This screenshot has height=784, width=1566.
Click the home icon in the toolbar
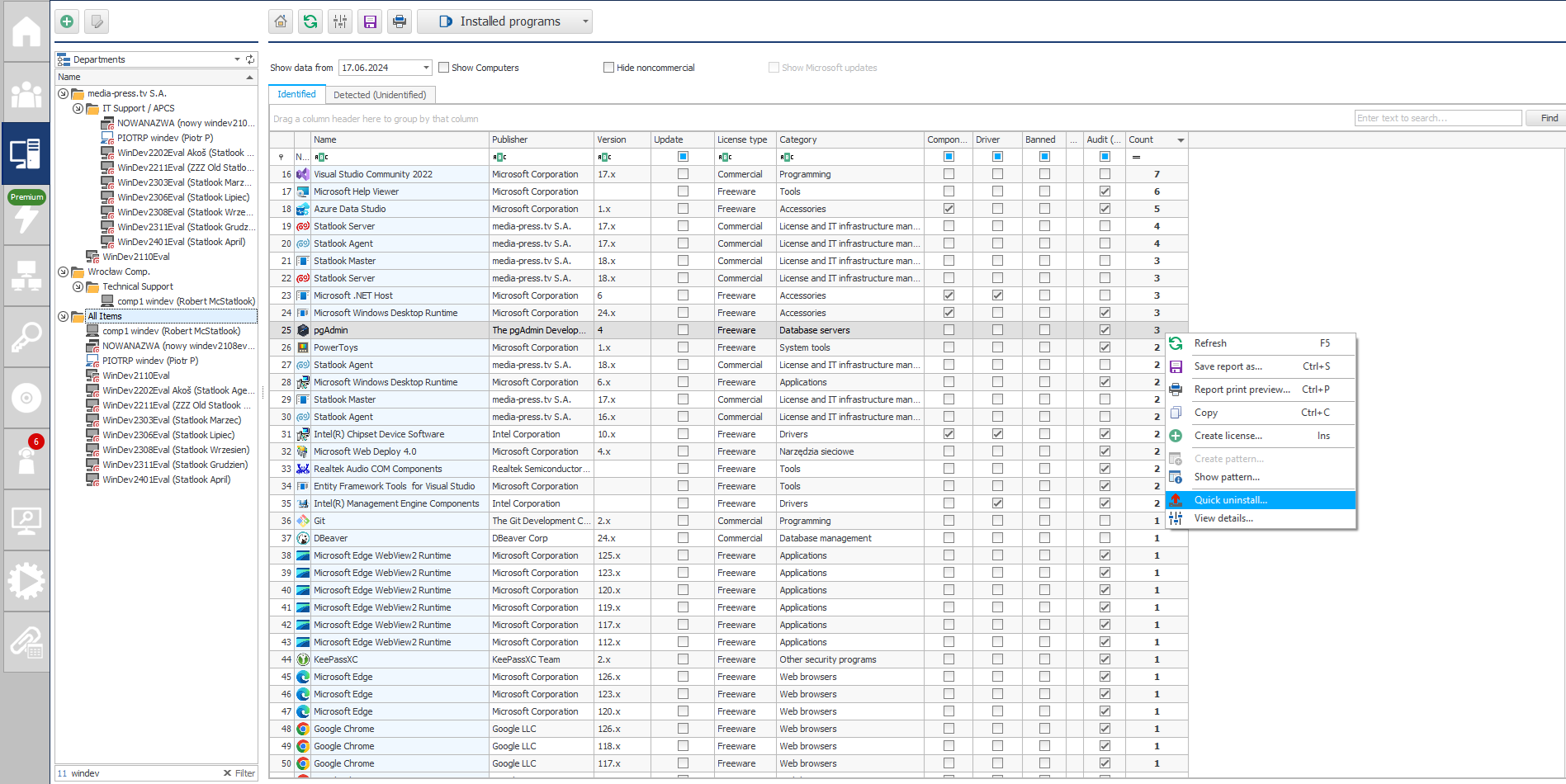(281, 21)
